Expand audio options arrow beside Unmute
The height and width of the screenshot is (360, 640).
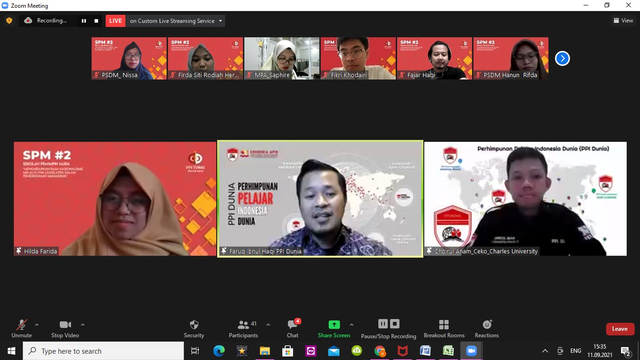[x=37, y=325]
